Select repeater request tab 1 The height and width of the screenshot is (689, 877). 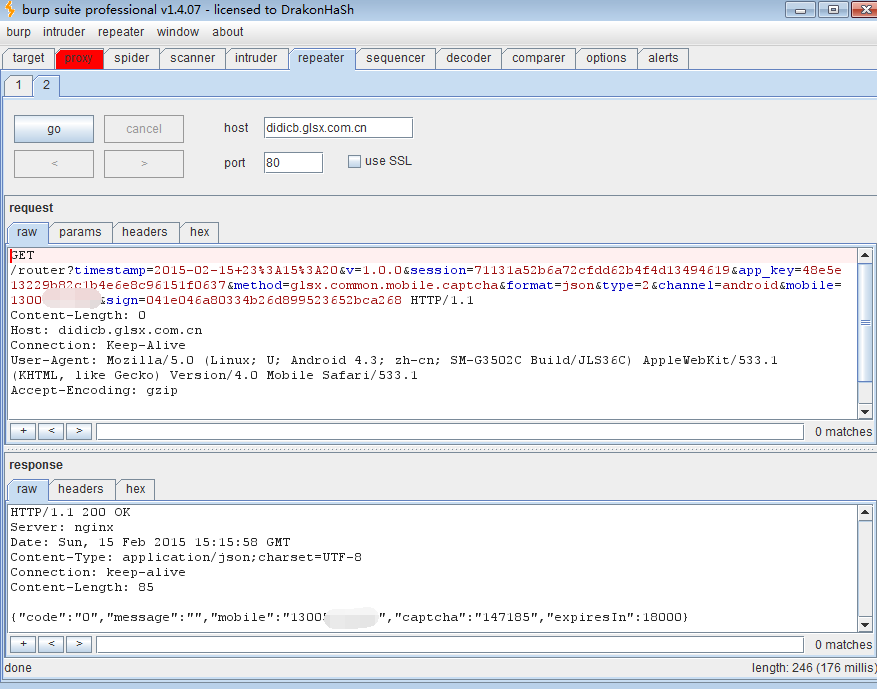point(18,86)
